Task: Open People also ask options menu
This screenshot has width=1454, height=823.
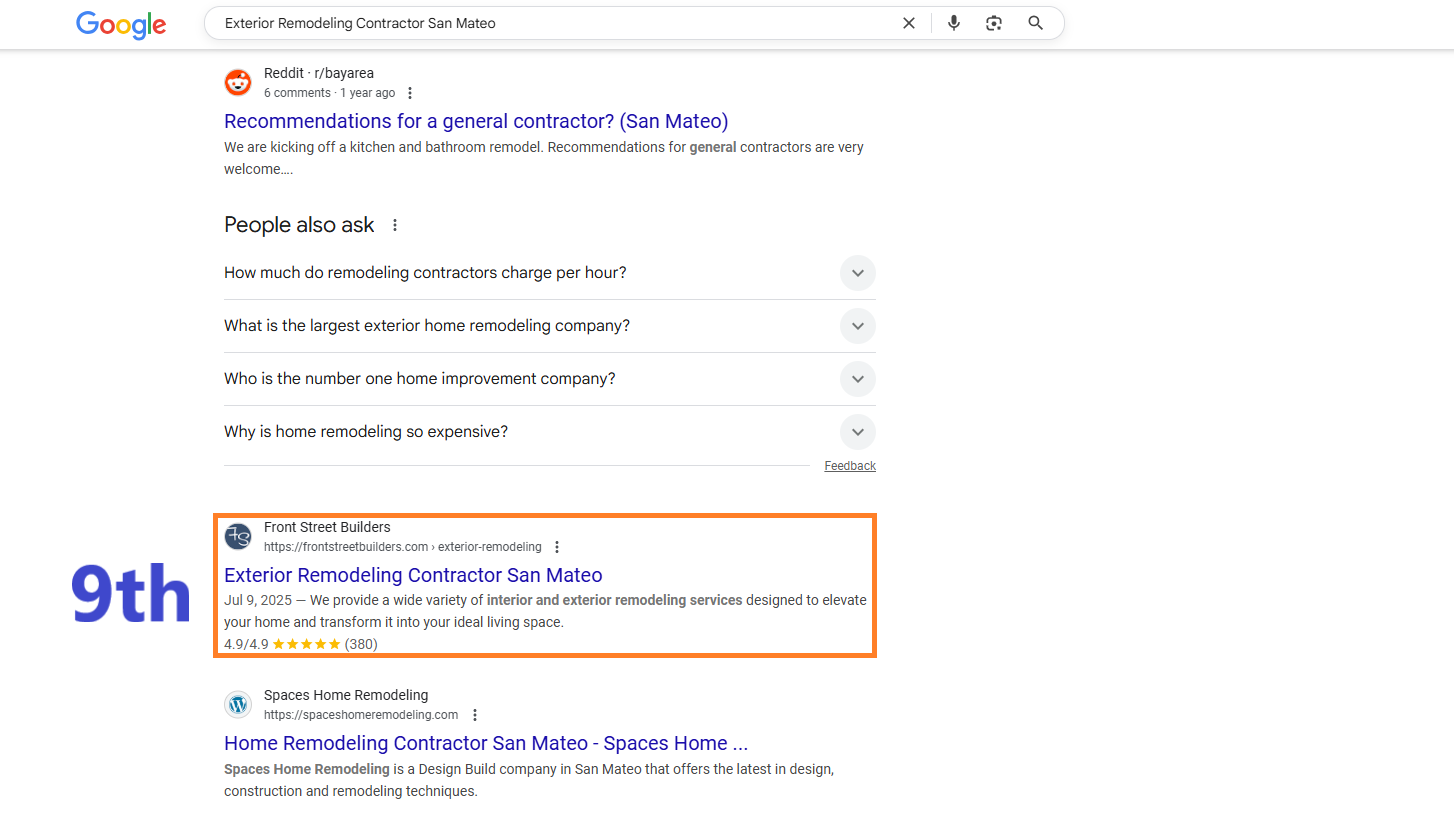Action: [395, 225]
